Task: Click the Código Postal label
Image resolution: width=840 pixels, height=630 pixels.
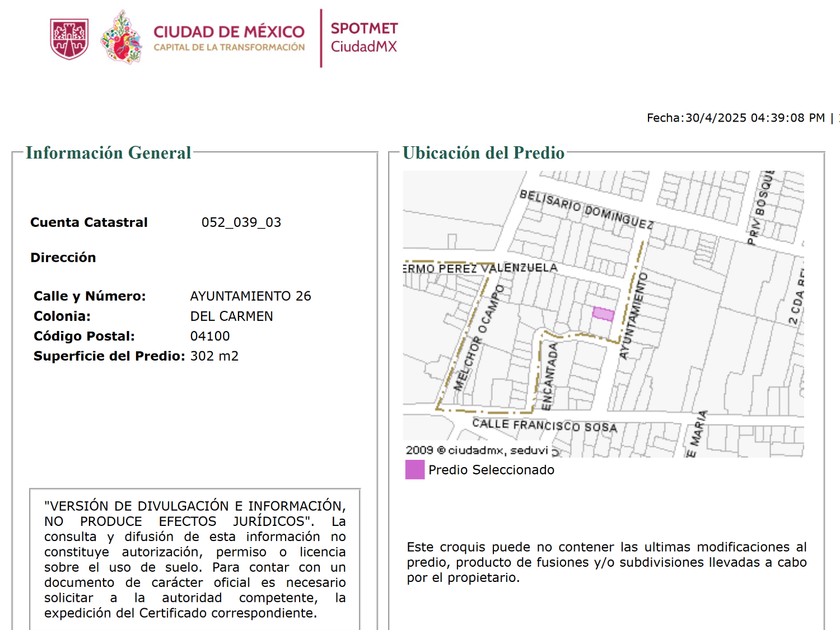Action: [x=84, y=336]
